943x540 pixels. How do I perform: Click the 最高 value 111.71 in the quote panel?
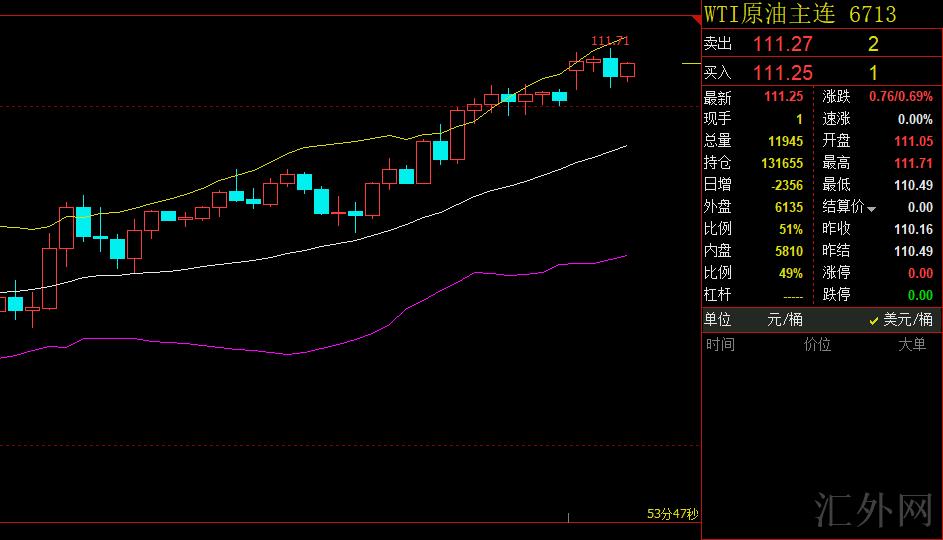tap(914, 163)
